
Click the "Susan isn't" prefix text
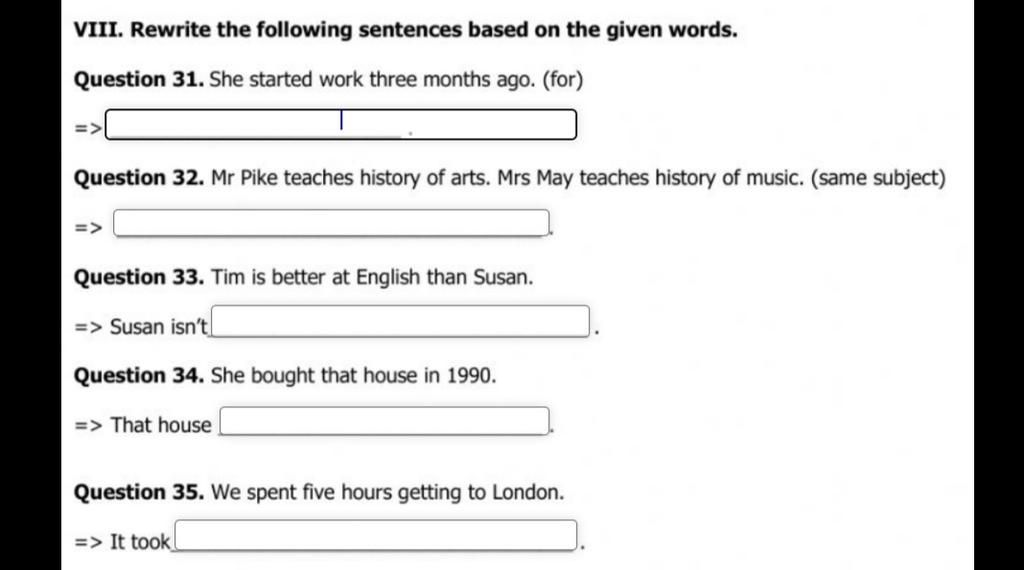[159, 326]
